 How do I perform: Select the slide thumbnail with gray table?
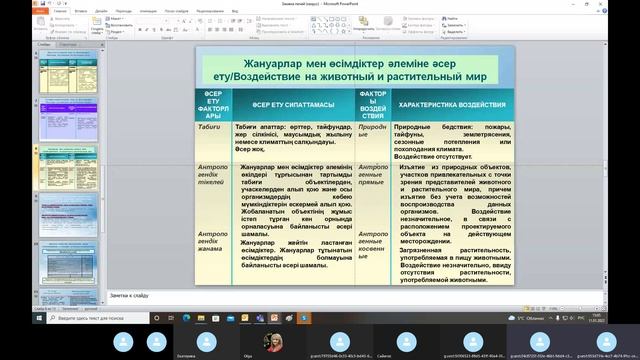(68, 263)
